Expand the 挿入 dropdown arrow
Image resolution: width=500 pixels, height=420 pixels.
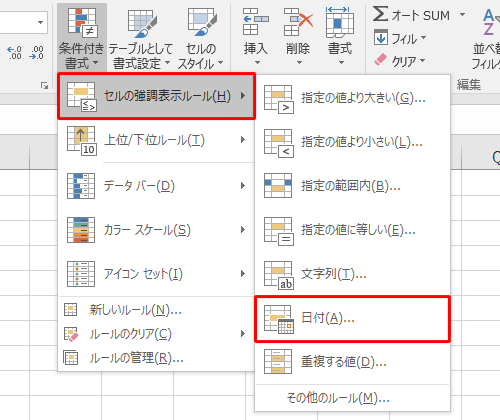click(x=257, y=62)
